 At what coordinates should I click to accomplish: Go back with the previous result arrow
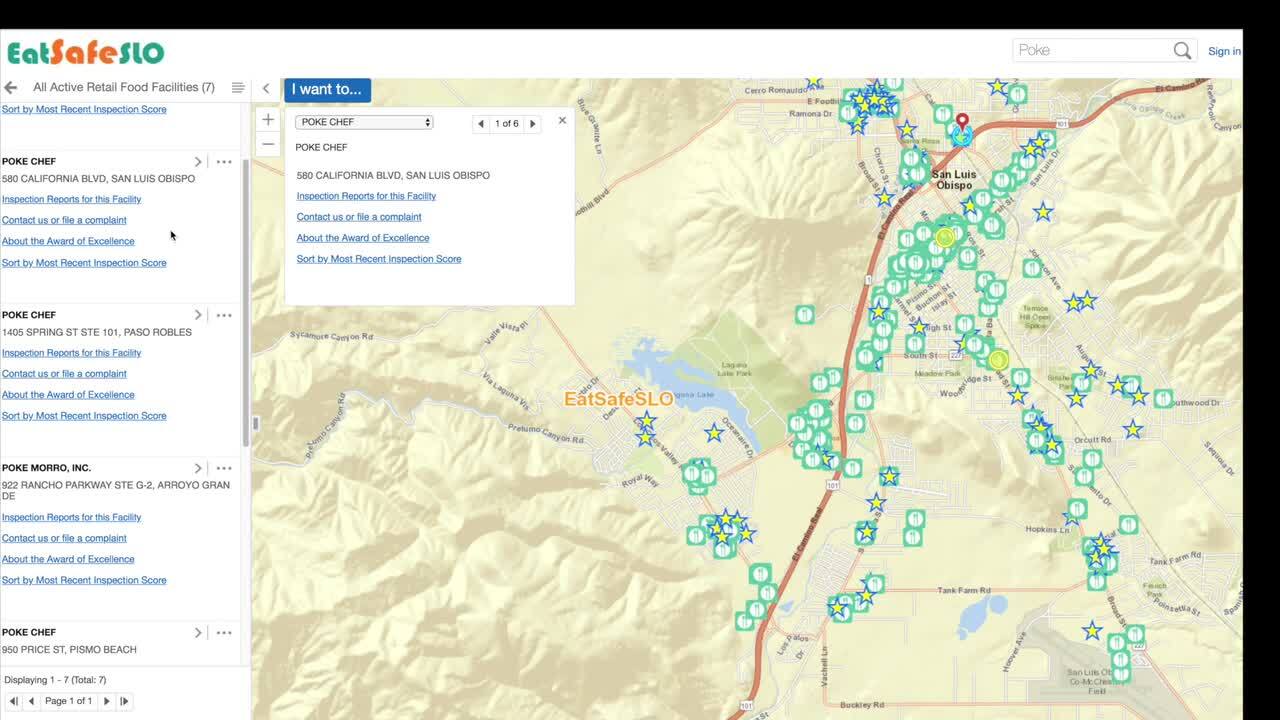pyautogui.click(x=481, y=123)
